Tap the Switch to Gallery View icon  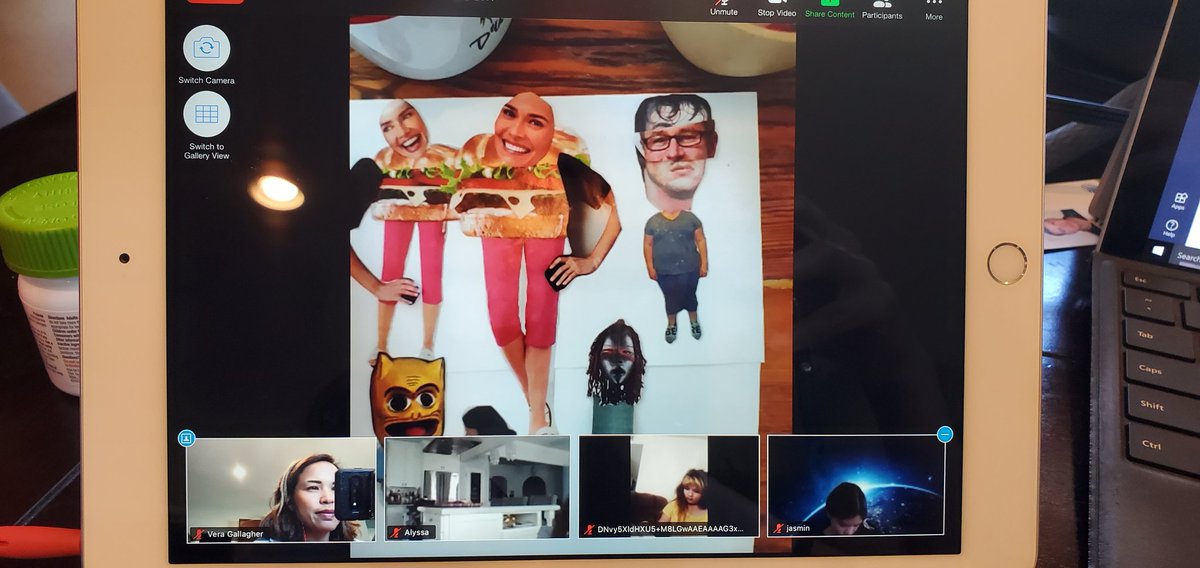coord(207,114)
